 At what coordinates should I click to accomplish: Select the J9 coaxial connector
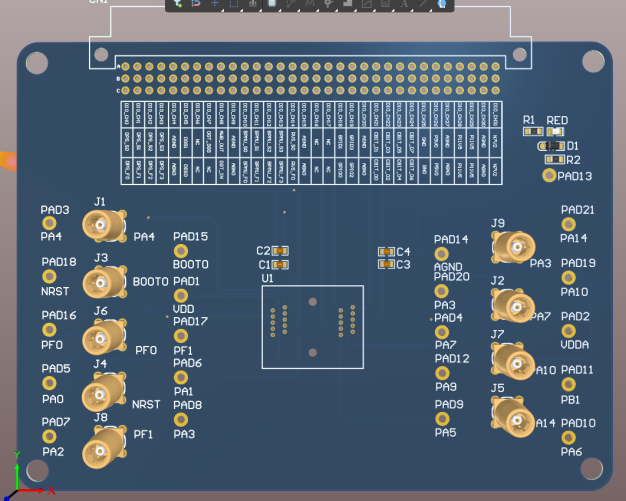tap(513, 246)
